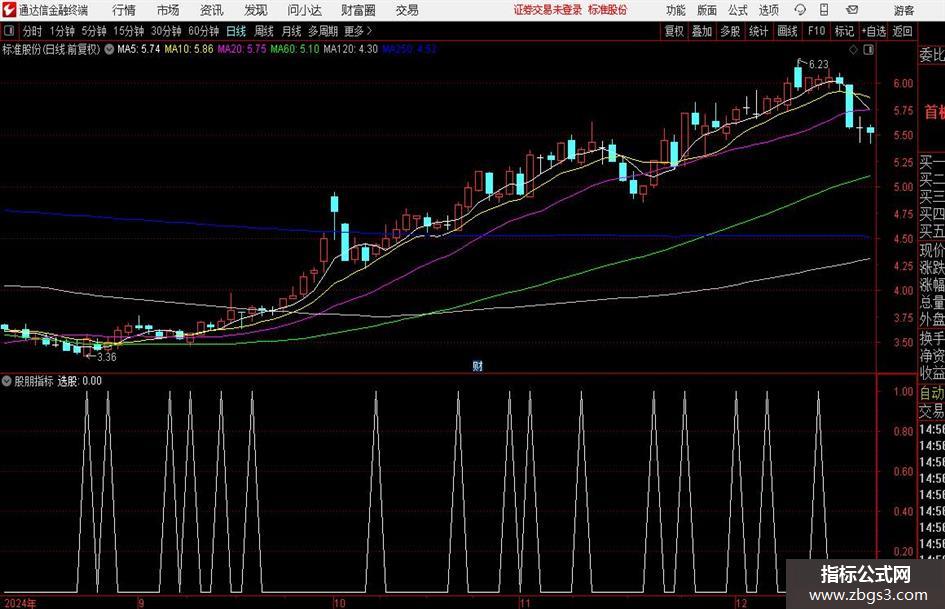Screen dimensions: 945x609
Task: Click the 股朋指标 选股: 0.00 label
Action: (58, 380)
